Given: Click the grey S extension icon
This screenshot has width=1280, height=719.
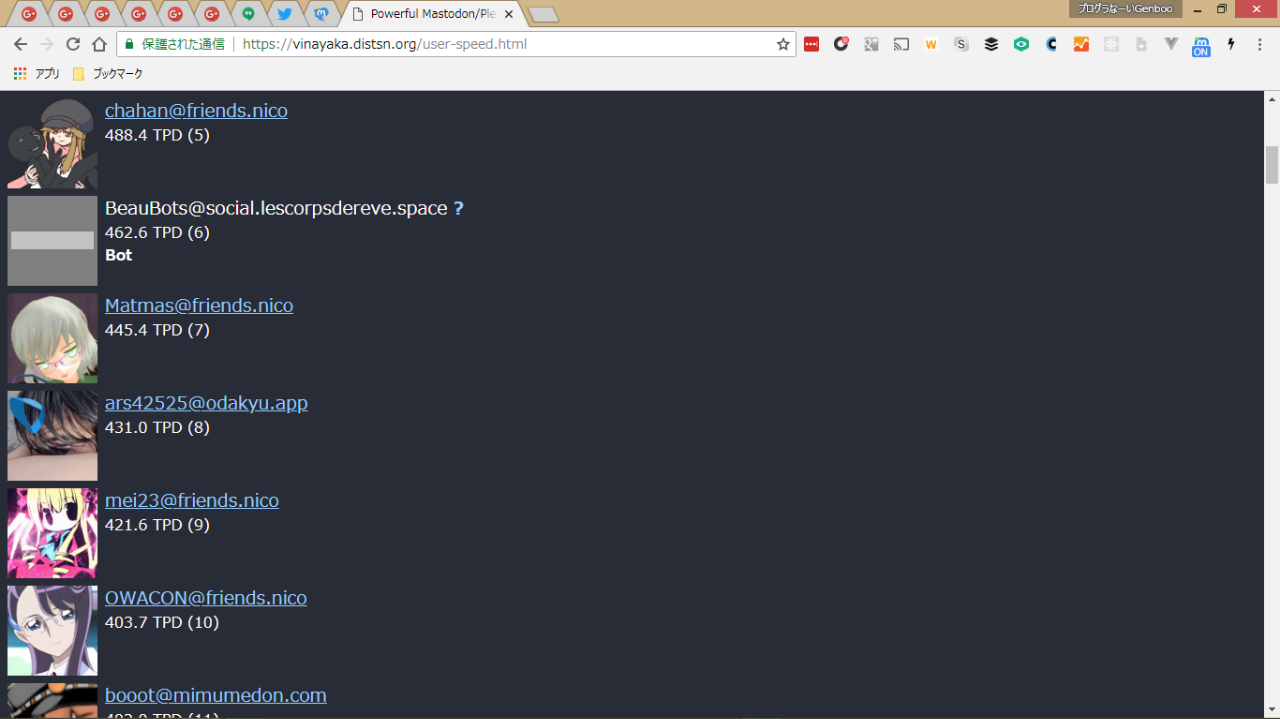Looking at the screenshot, I should 961,44.
